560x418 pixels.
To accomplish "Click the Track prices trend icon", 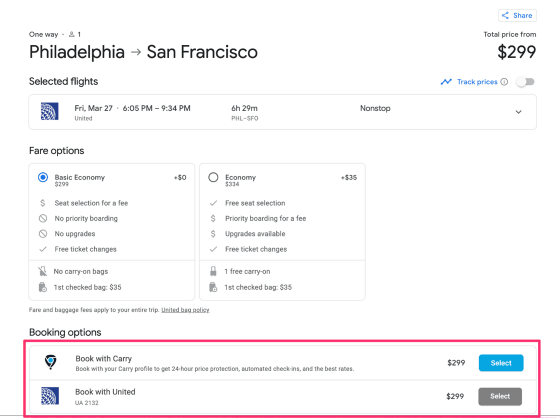I will [446, 82].
